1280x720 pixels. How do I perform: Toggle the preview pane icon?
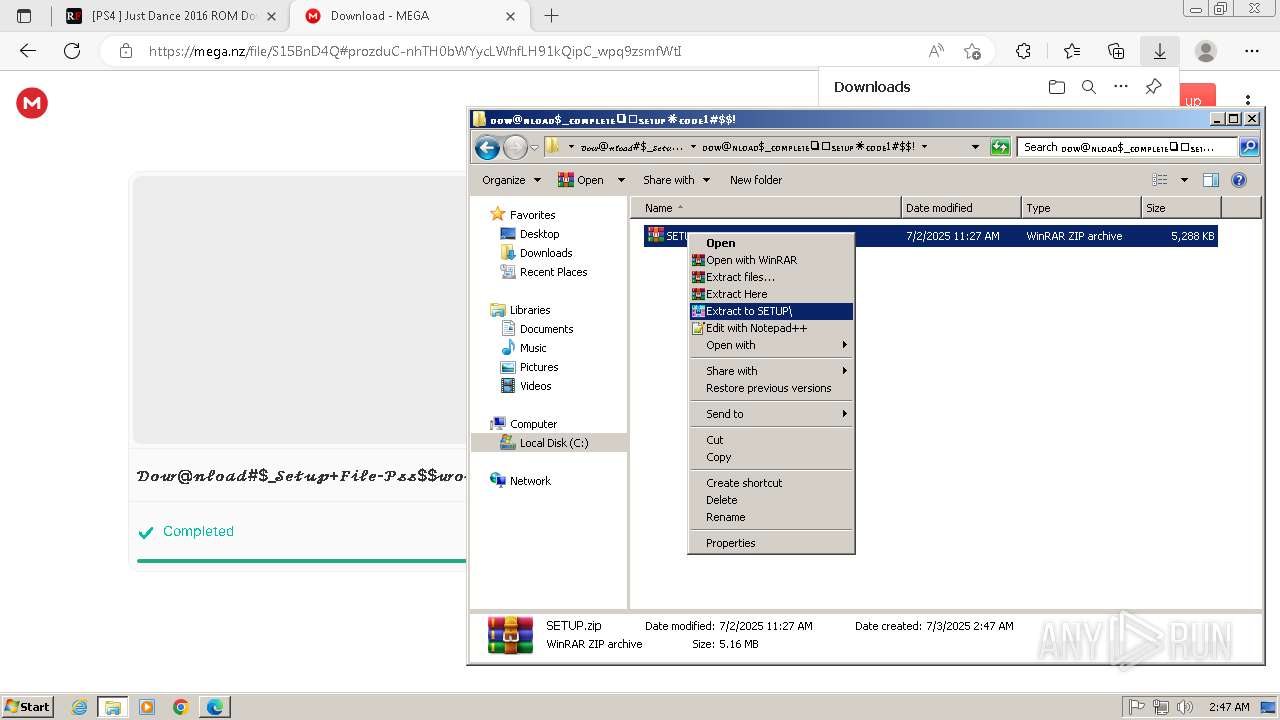click(1211, 180)
